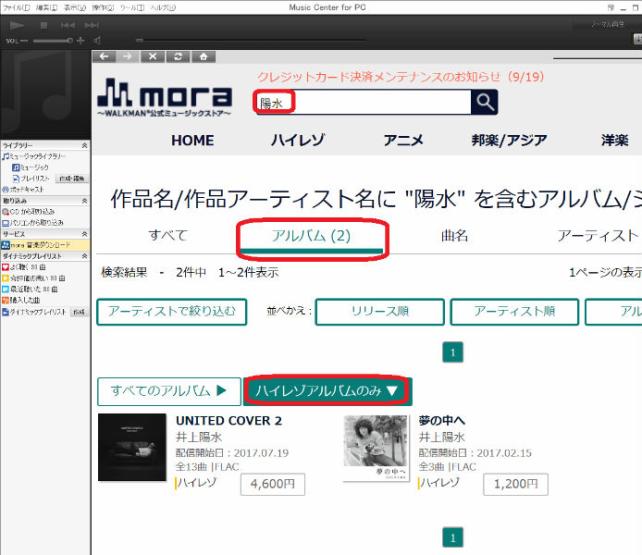642x555 pixels.
Task: Skip to previous track
Action: pyautogui.click(x=68, y=25)
